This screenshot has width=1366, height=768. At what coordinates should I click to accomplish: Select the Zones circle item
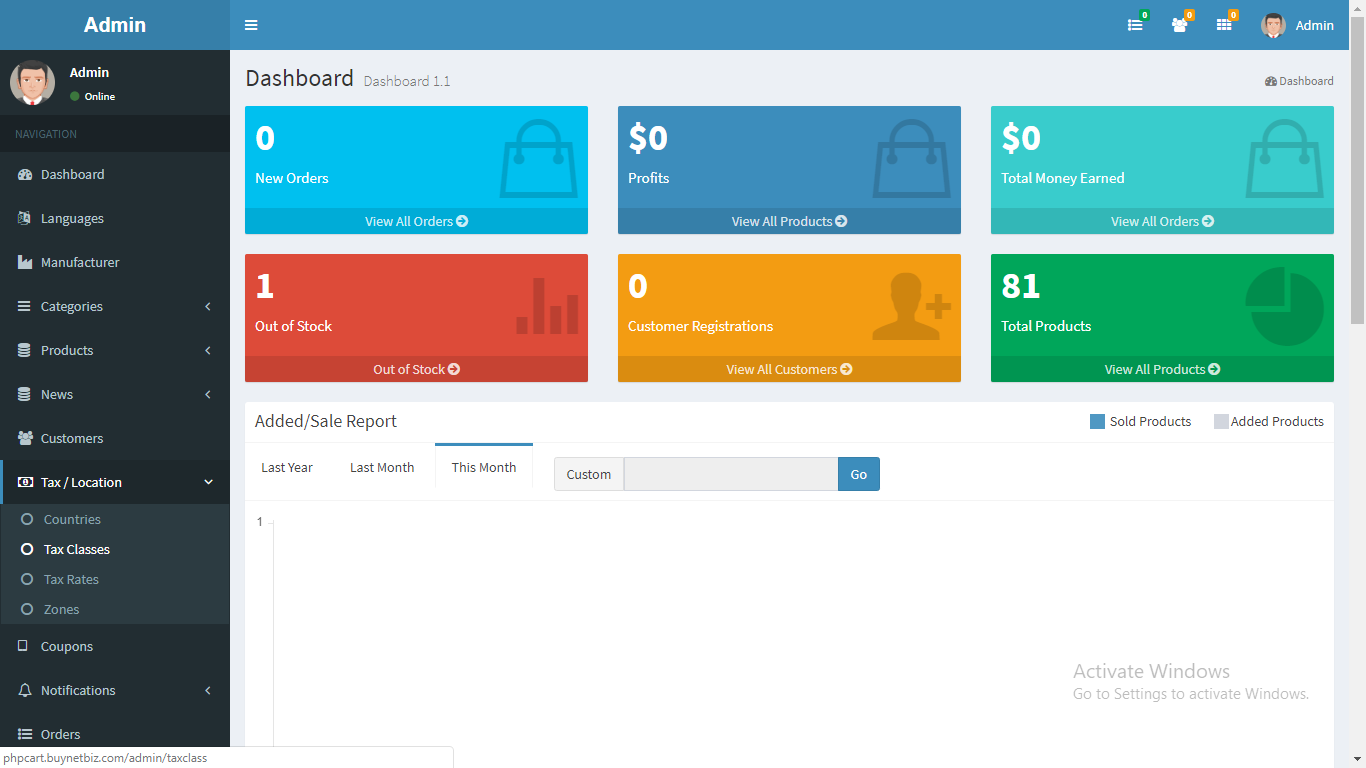pyautogui.click(x=27, y=609)
